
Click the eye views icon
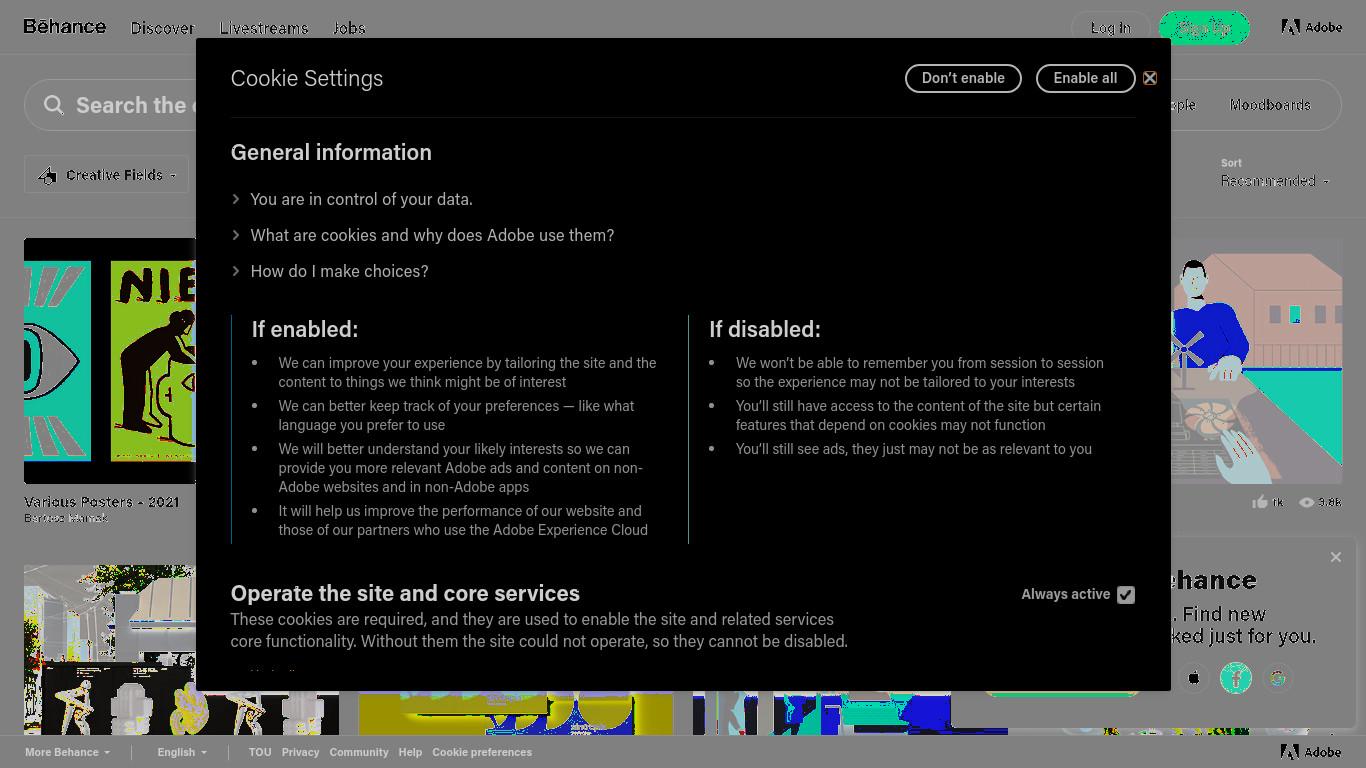point(1306,502)
